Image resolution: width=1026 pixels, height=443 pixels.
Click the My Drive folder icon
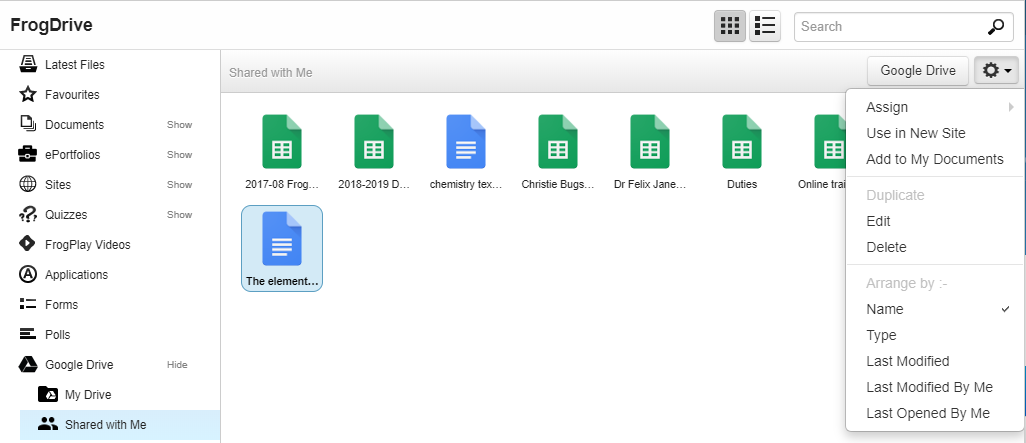point(48,394)
